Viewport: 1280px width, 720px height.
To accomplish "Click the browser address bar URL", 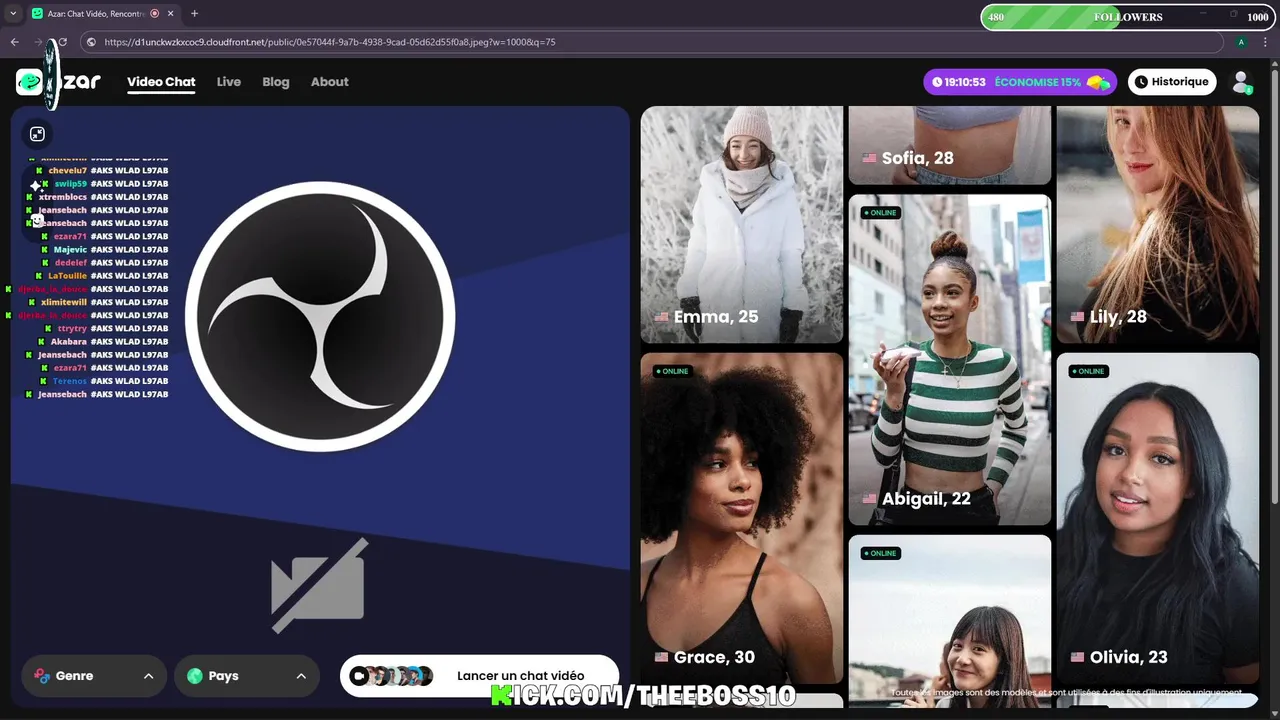I will 330,42.
